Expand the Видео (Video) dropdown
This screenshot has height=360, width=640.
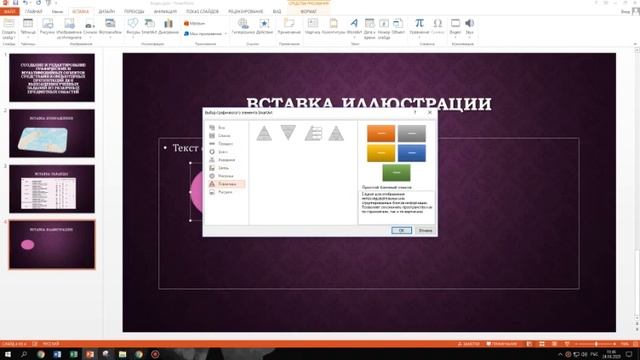coord(455,37)
